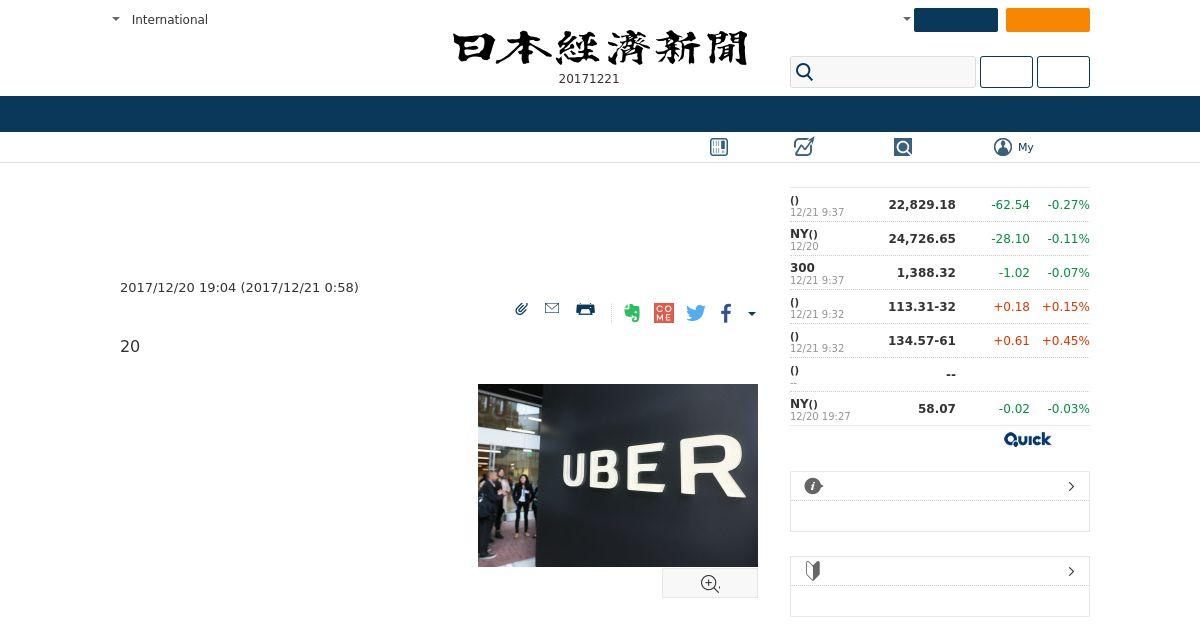Open the newspaper viewer grid icon
This screenshot has height=630, width=1200.
(719, 147)
